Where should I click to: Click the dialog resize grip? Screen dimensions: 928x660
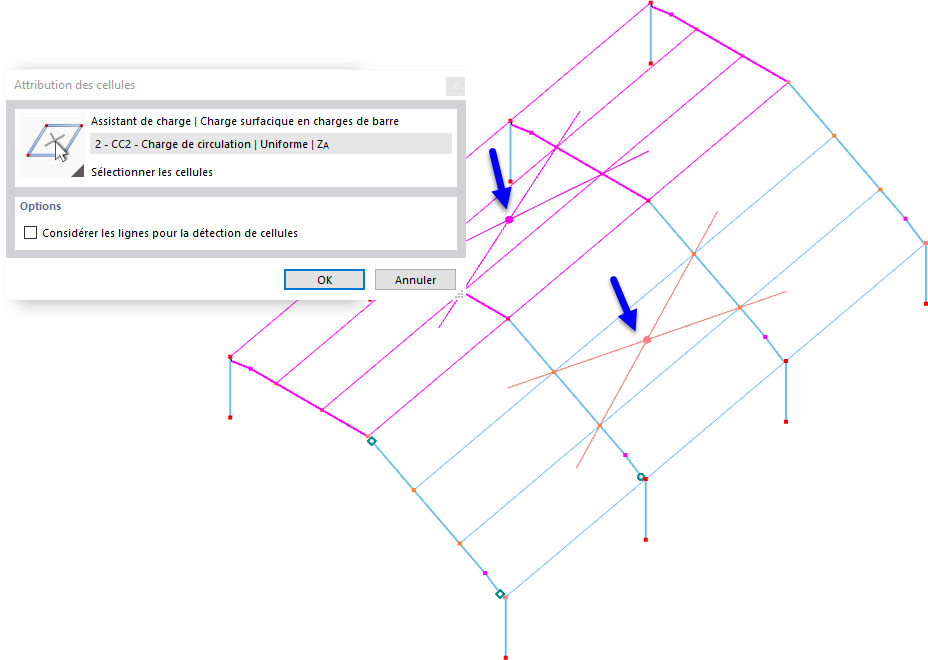coord(460,294)
